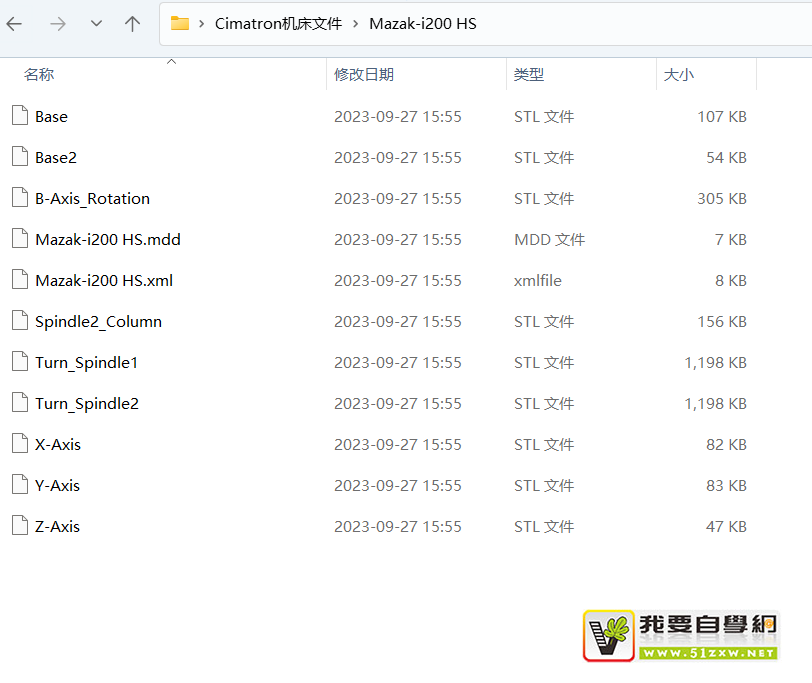Click the folder icon in address bar
This screenshot has height=683, width=812.
pyautogui.click(x=180, y=24)
